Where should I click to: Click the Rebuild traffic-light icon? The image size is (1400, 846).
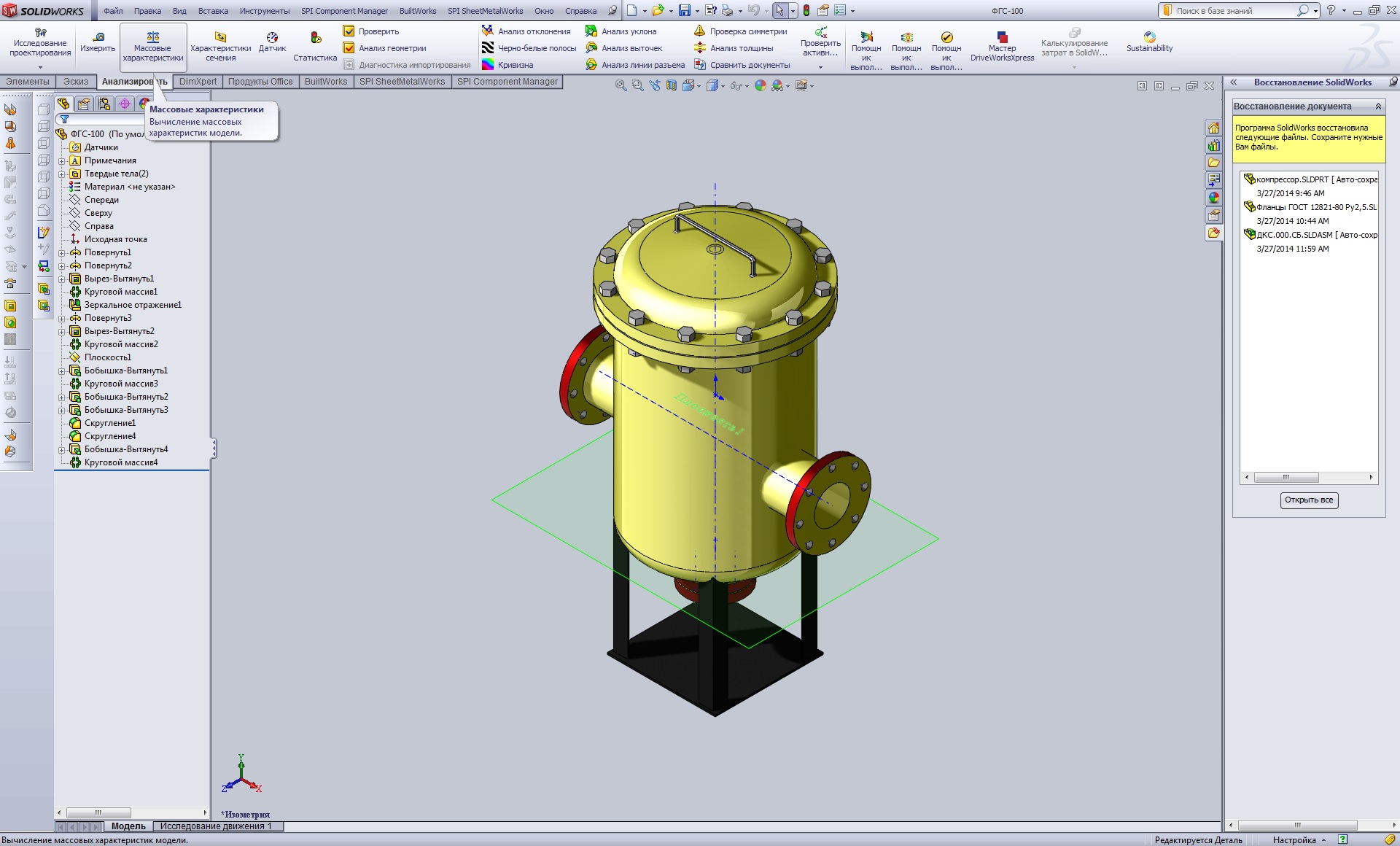(x=806, y=10)
